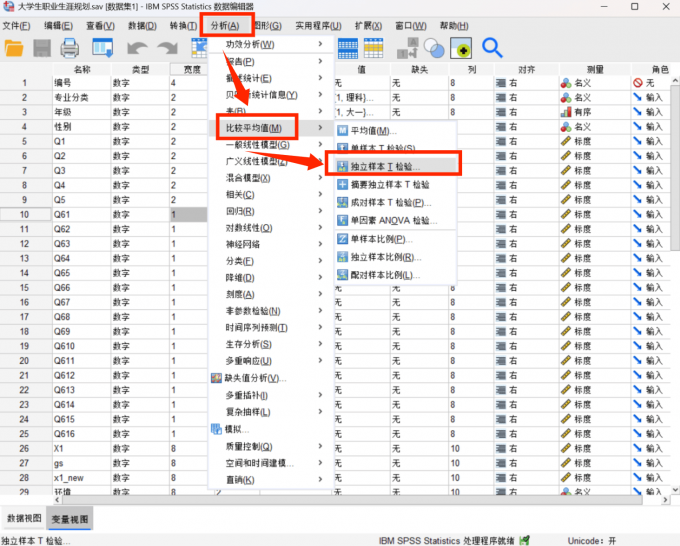Click input role icon in 专业分类 row
Image resolution: width=680 pixels, height=546 pixels.
click(x=638, y=97)
